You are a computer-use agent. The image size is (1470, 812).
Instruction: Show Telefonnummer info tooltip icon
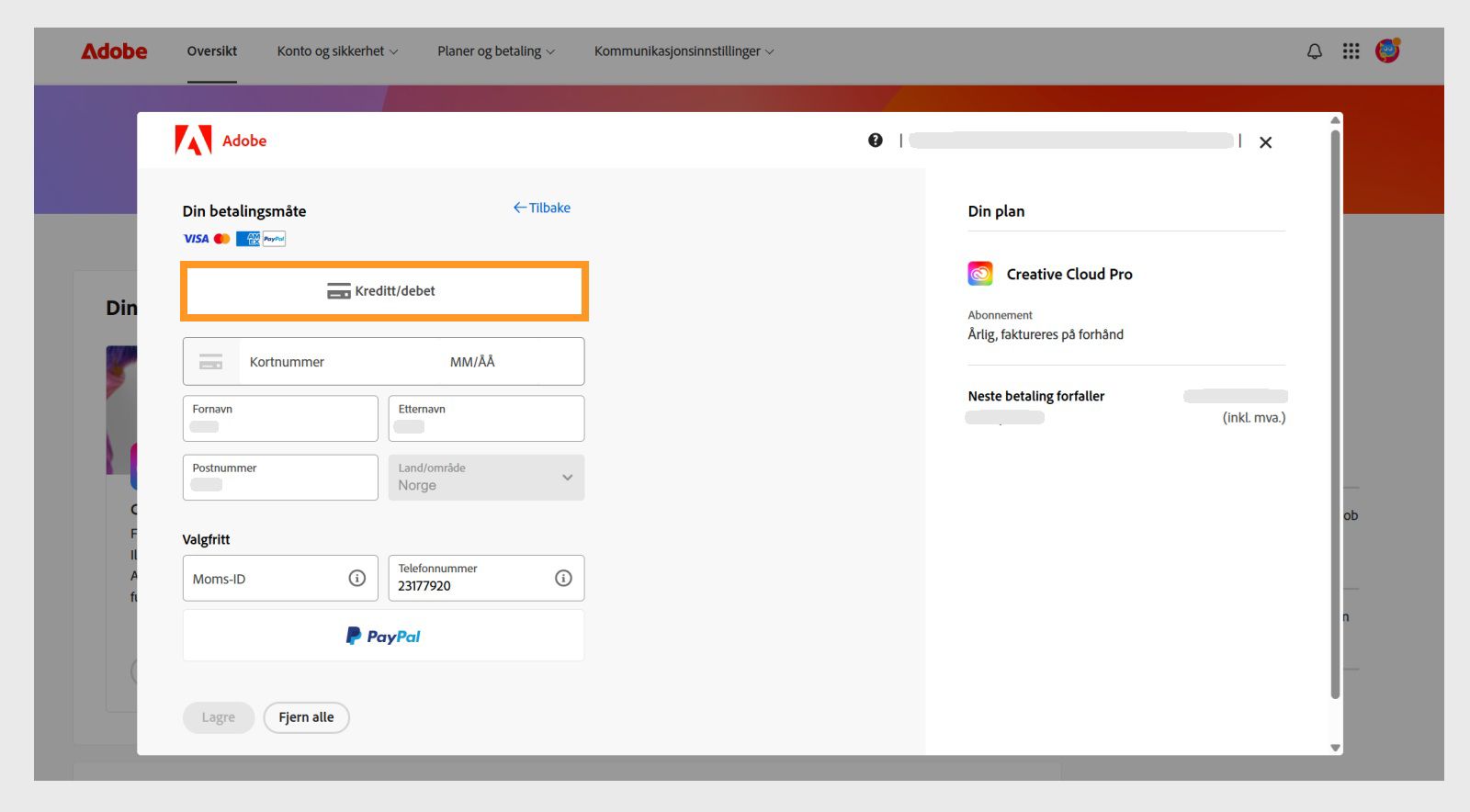click(x=563, y=578)
